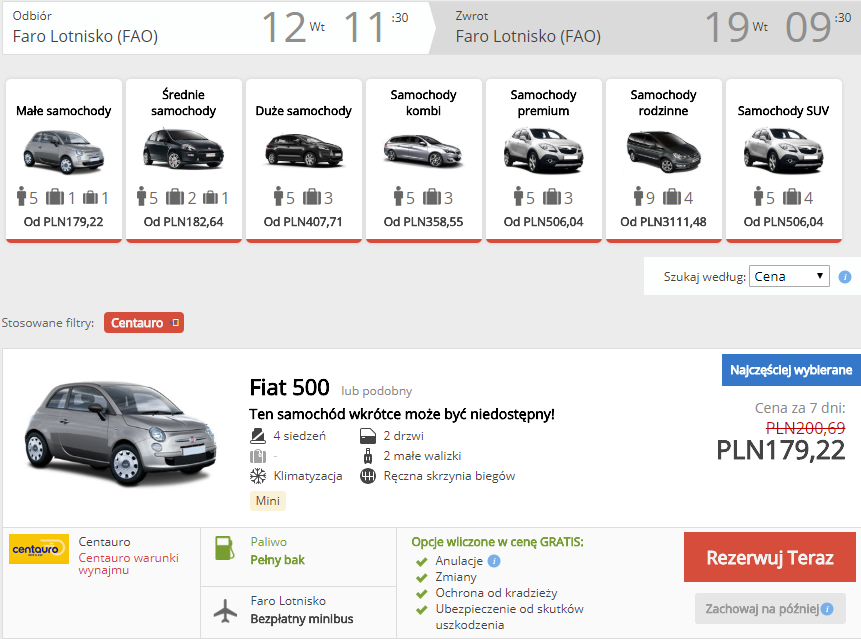861x639 pixels.
Task: Click the info icon on Zachowaj na później
Action: tap(827, 609)
